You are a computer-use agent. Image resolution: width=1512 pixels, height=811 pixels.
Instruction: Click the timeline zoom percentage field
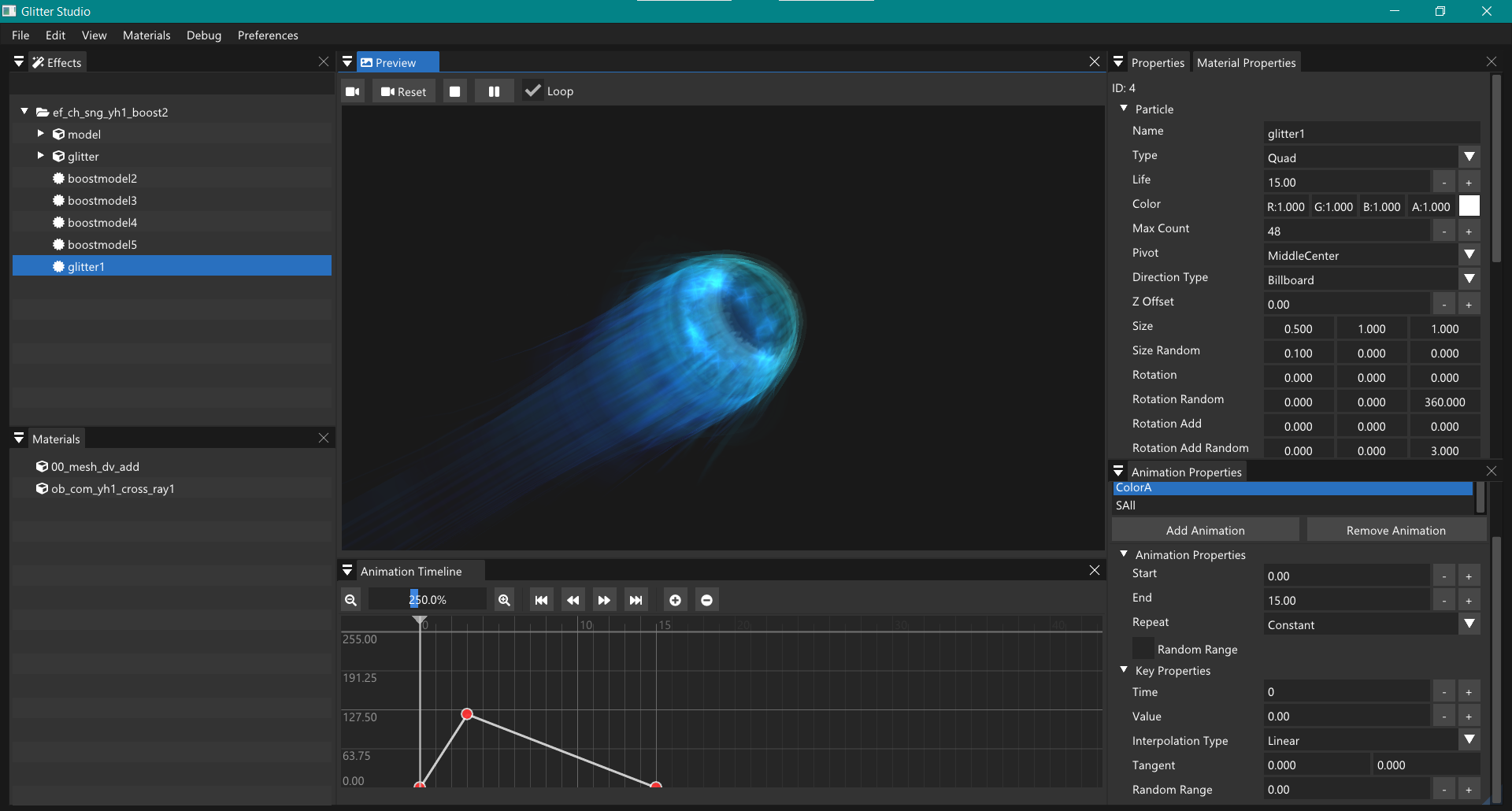point(428,600)
